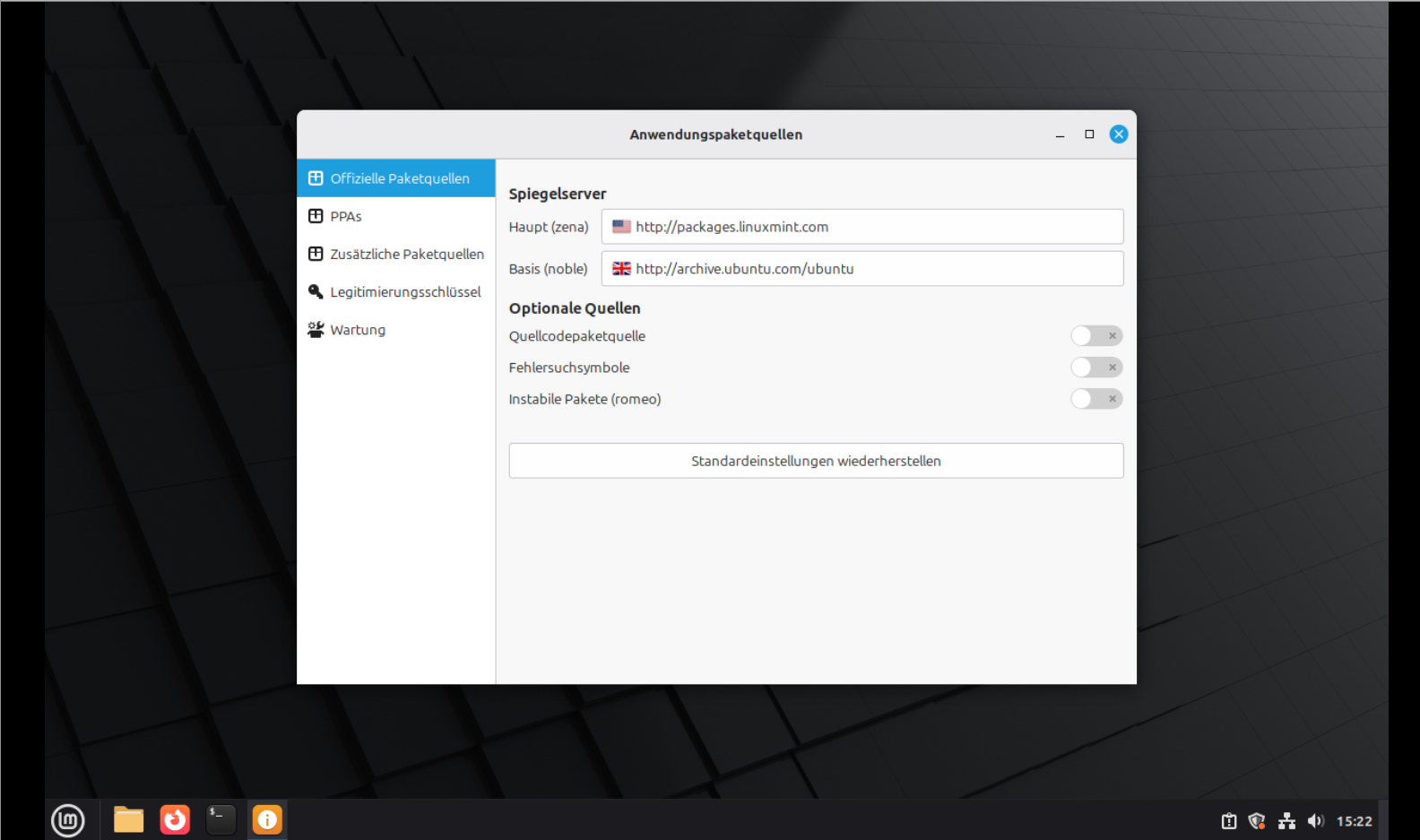
Task: Open the Wartung section
Action: pyautogui.click(x=358, y=330)
